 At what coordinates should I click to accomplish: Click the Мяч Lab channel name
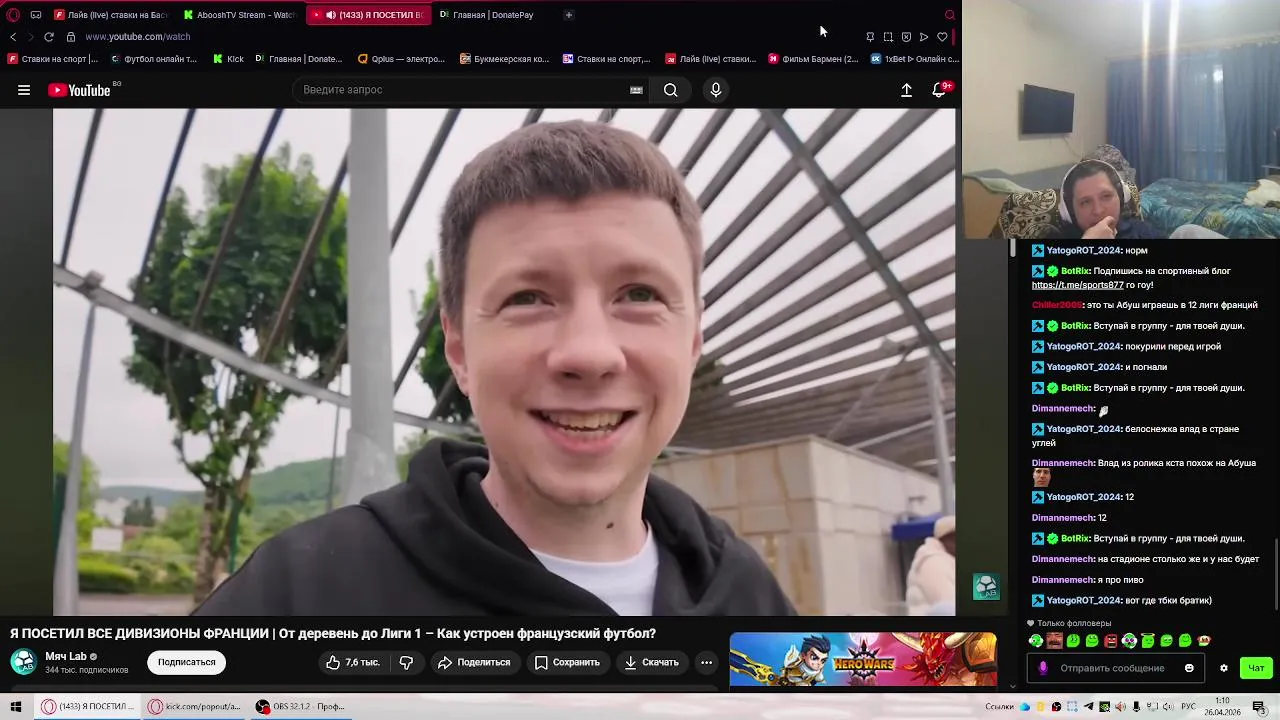tap(66, 656)
